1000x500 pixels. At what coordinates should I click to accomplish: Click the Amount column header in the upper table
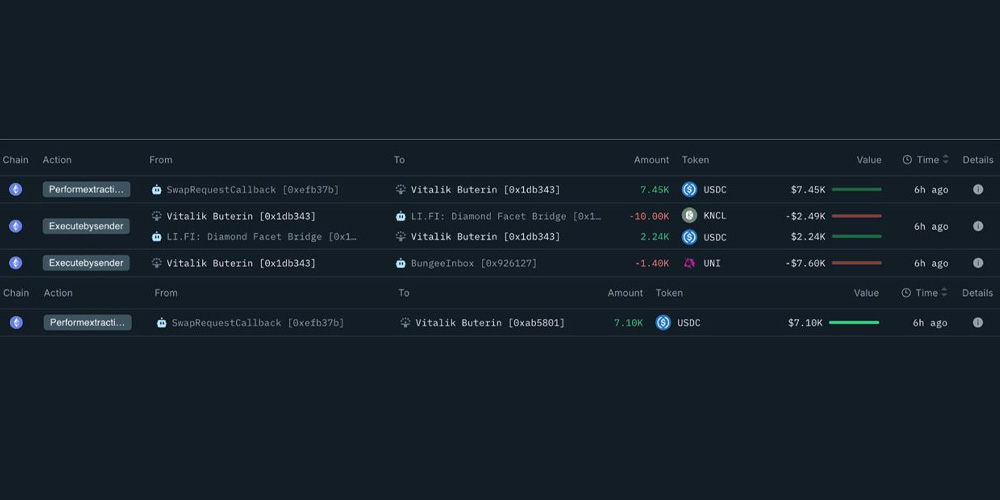(x=651, y=160)
